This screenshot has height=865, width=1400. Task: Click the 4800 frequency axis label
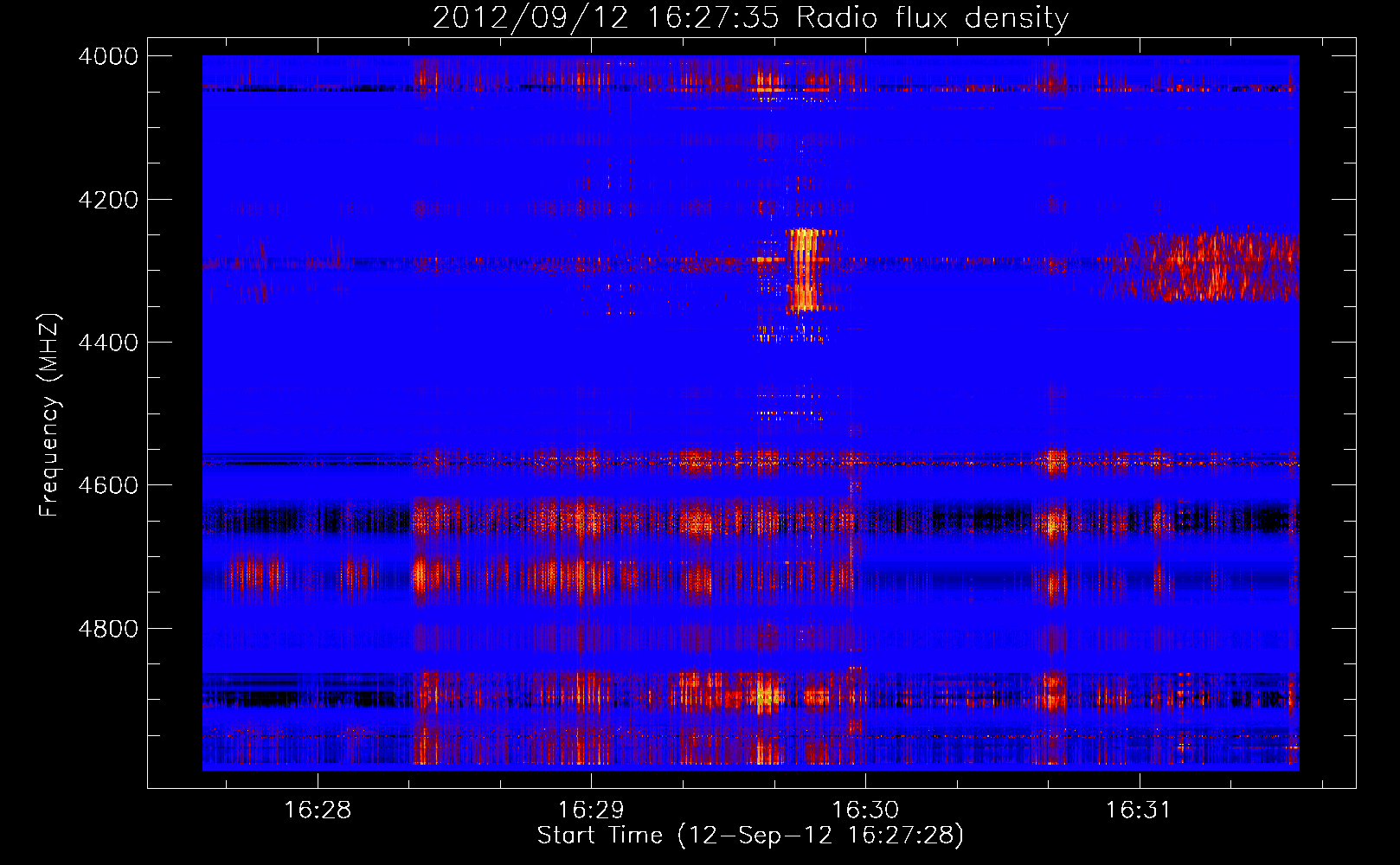tap(108, 628)
